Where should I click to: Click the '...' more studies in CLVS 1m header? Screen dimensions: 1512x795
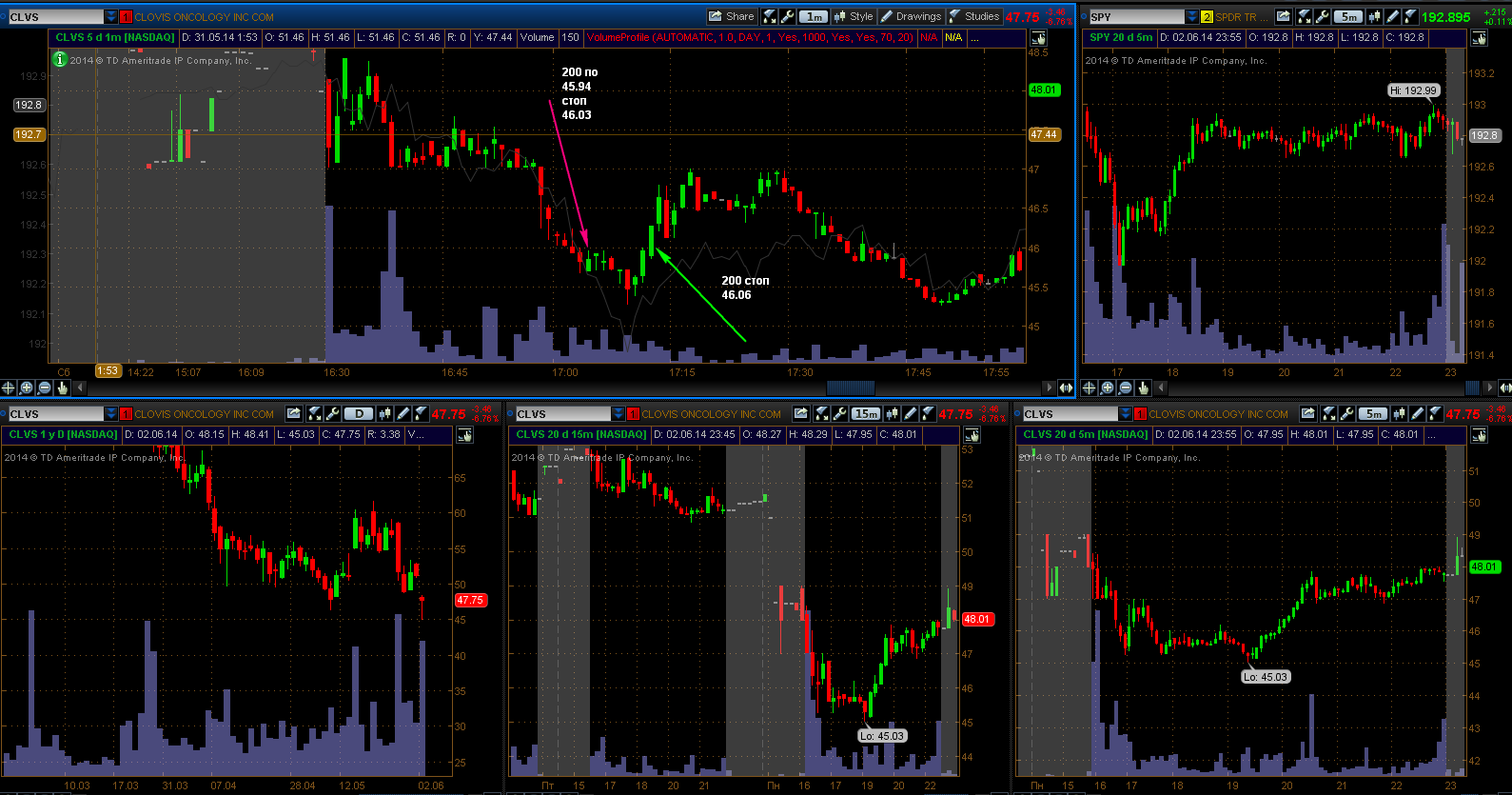click(x=974, y=38)
